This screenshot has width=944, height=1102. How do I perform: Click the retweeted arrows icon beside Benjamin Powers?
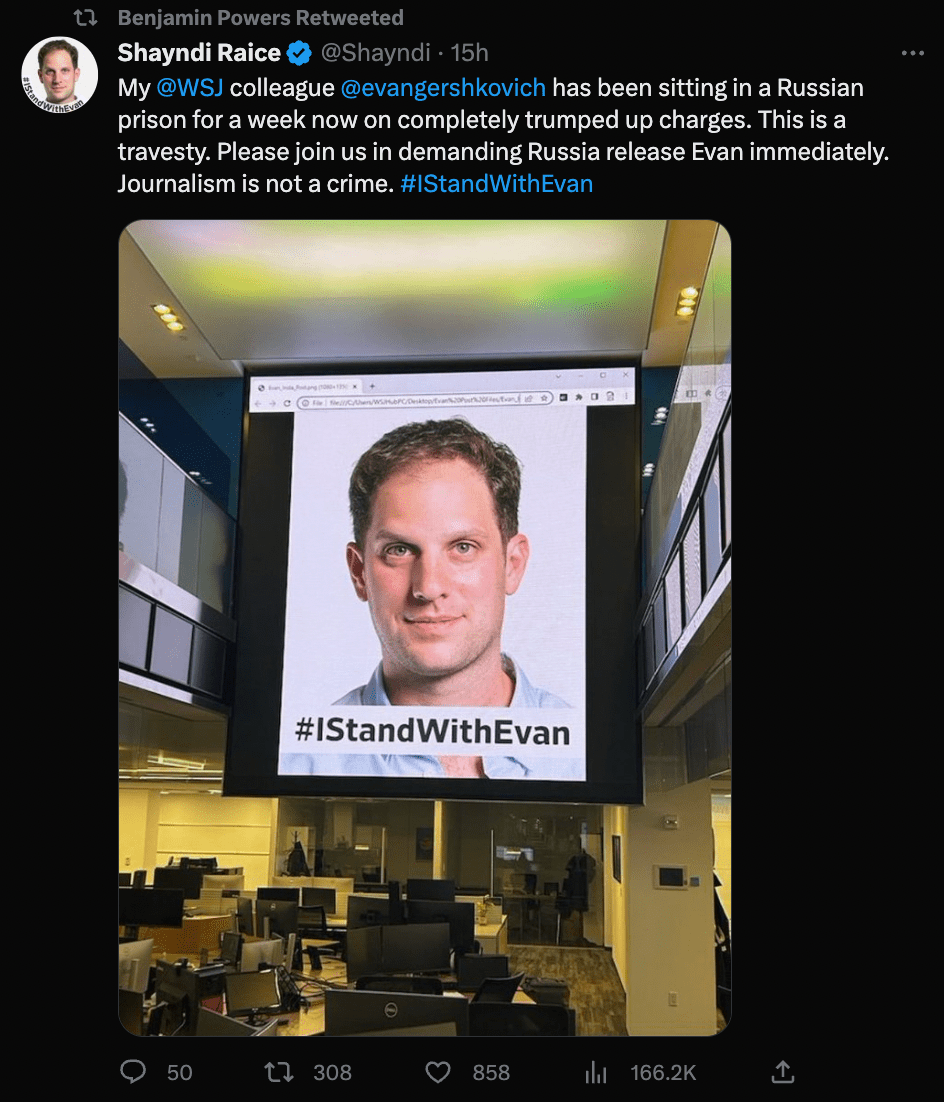[x=86, y=18]
